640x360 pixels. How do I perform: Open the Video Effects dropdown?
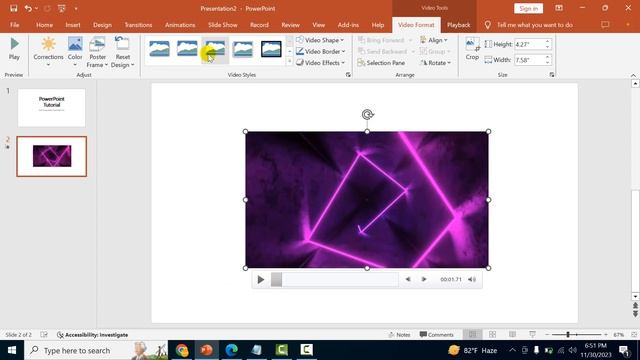click(320, 63)
